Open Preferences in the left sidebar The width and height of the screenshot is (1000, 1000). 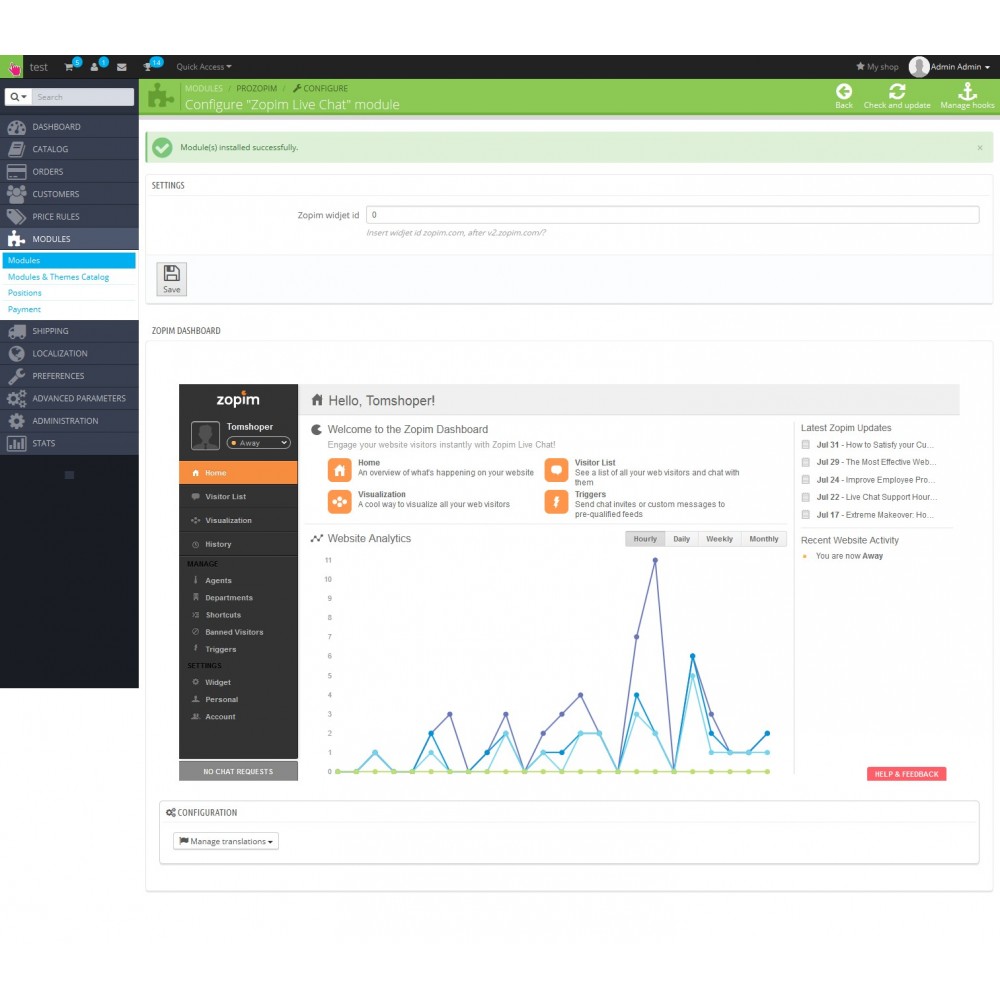pos(70,376)
